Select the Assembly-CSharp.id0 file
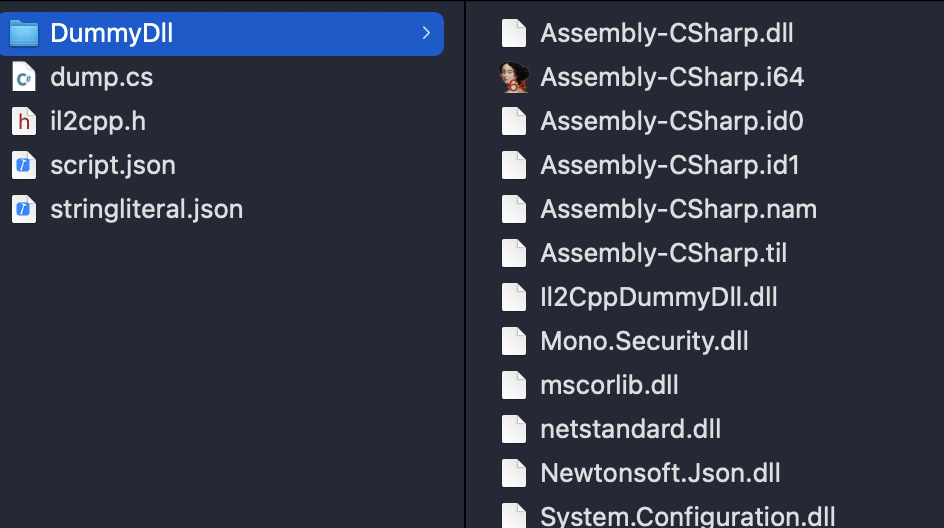The height and width of the screenshot is (528, 944). 672,121
